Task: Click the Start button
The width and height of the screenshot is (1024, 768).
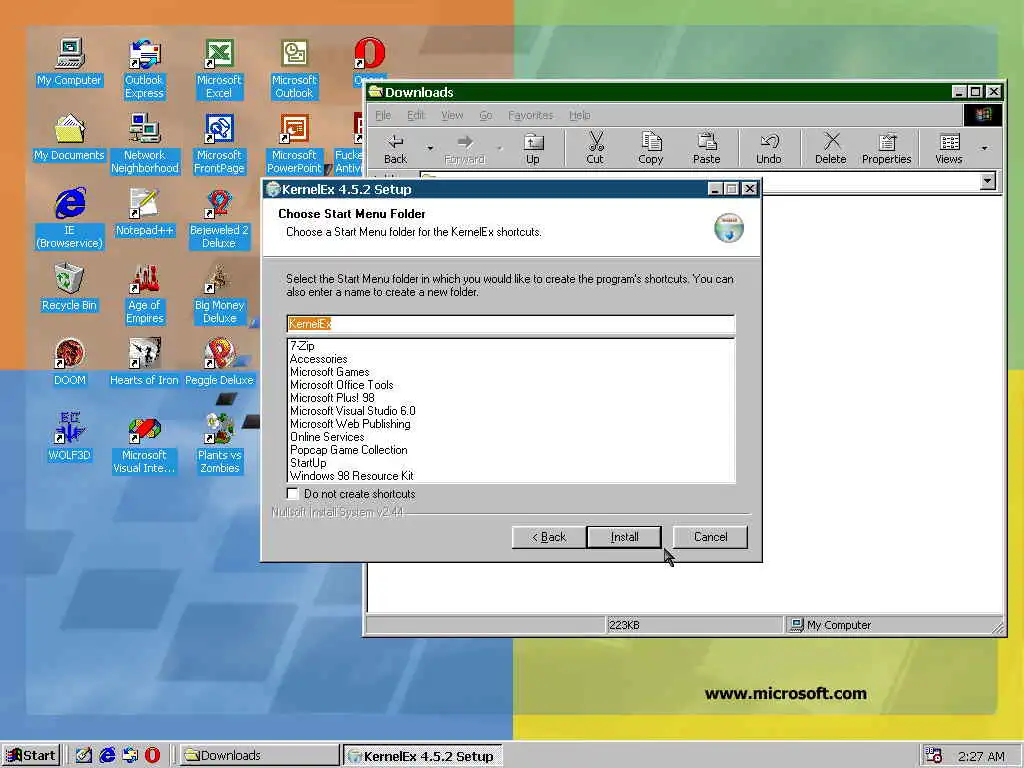Action: pos(31,756)
